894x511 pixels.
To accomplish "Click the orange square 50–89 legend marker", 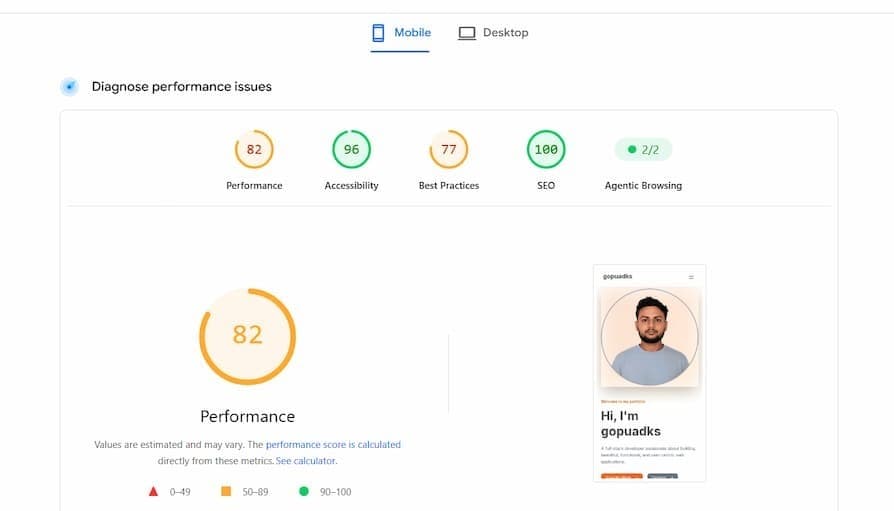I will (226, 491).
